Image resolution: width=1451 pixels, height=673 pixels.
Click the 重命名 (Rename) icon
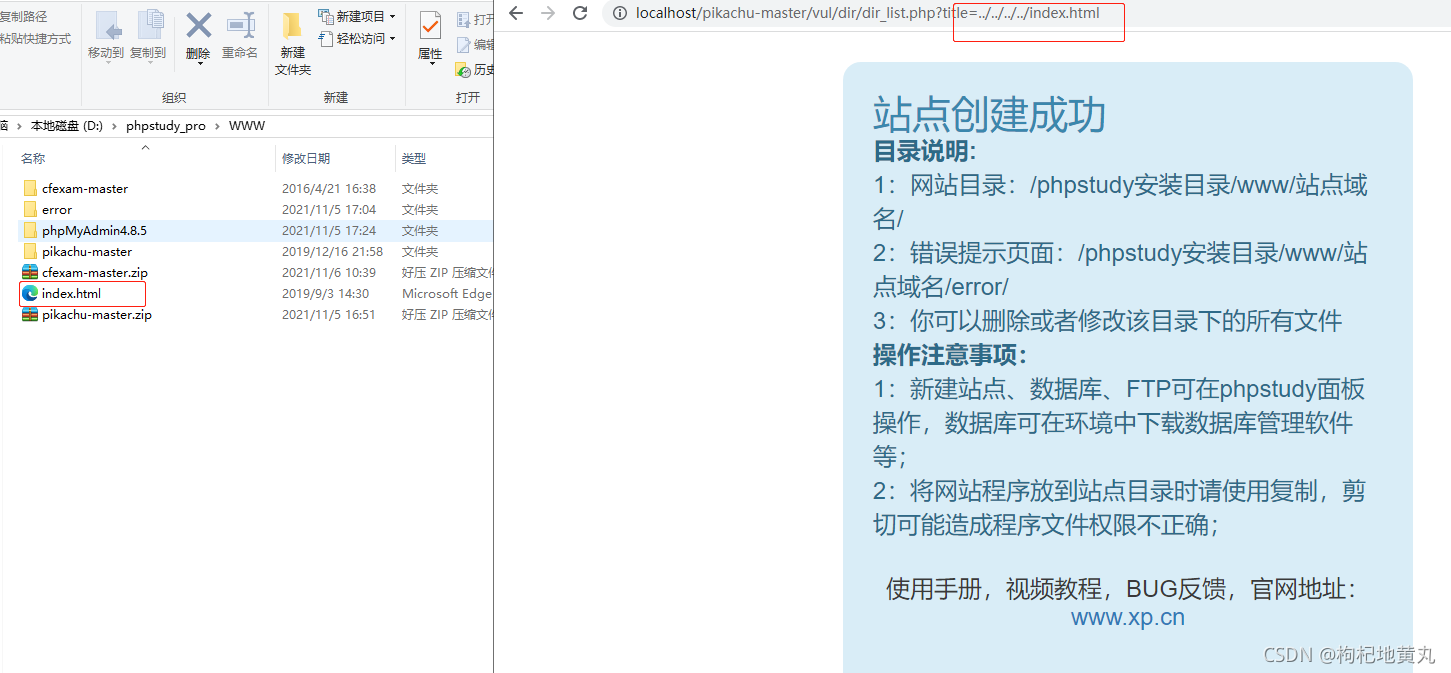[240, 26]
